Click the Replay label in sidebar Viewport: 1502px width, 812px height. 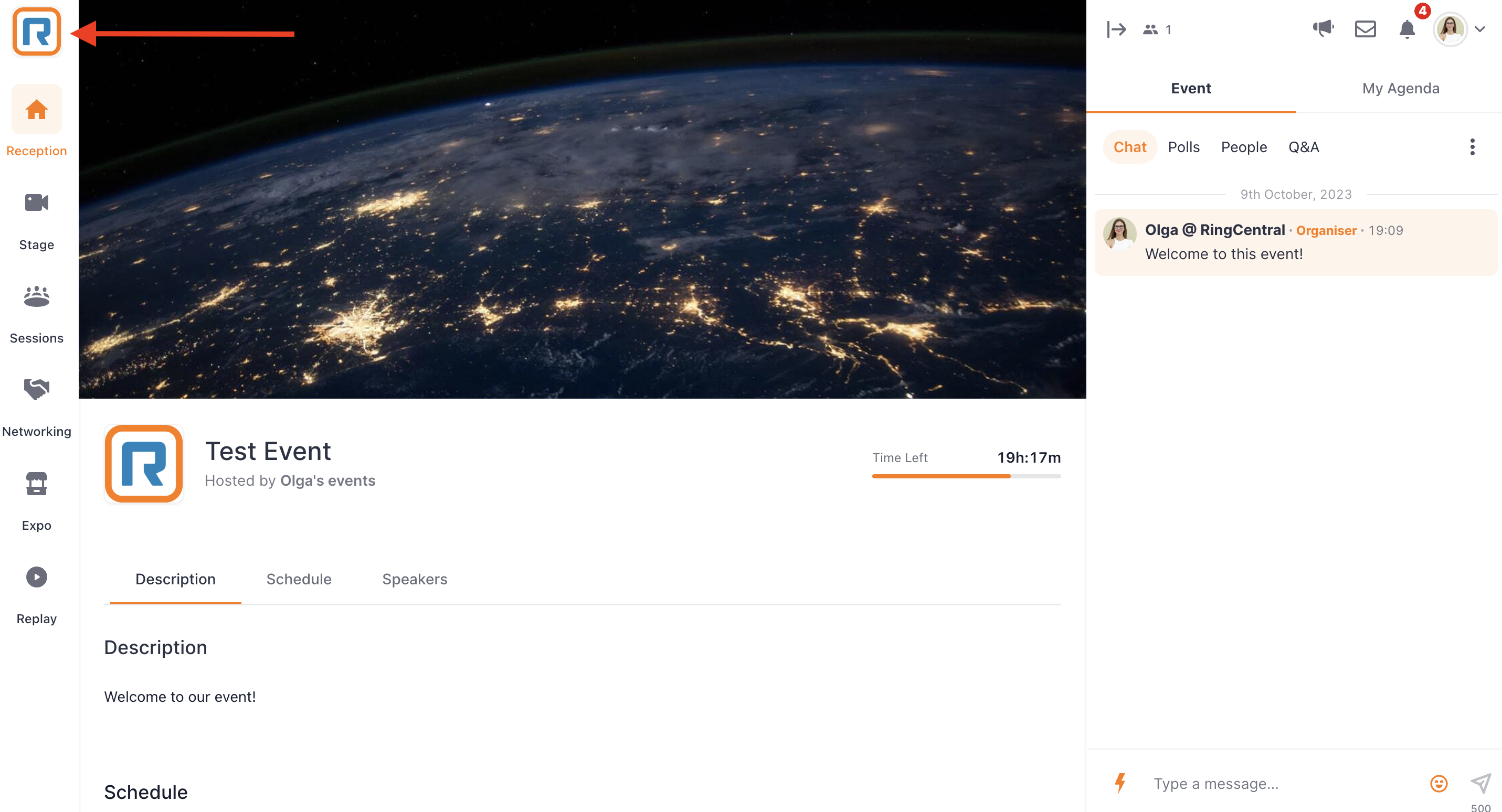[x=37, y=618]
